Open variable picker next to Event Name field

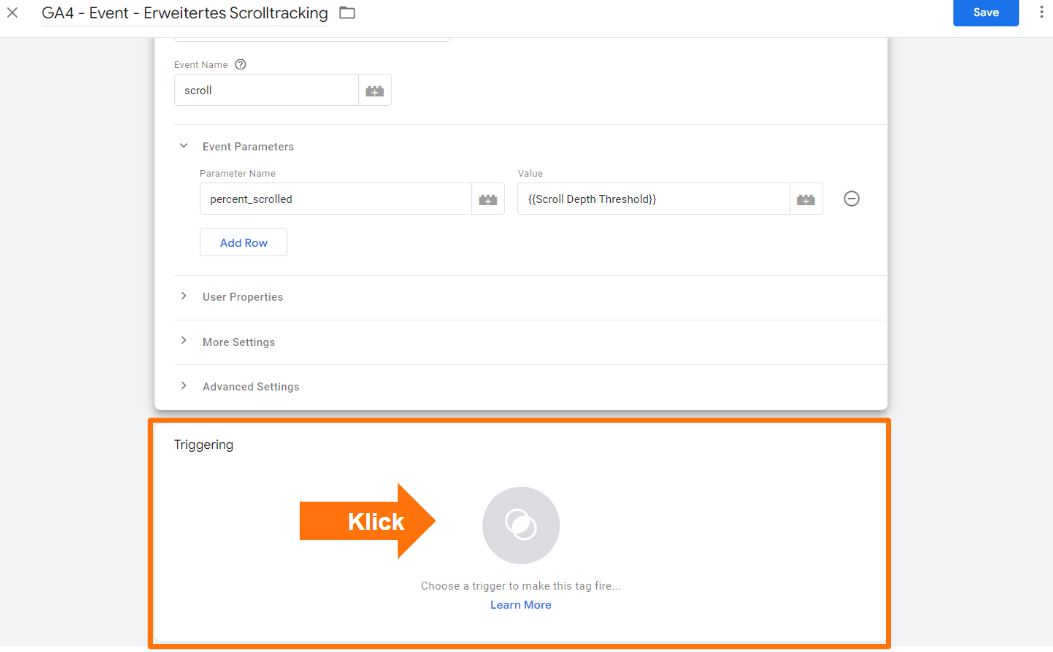tap(375, 90)
